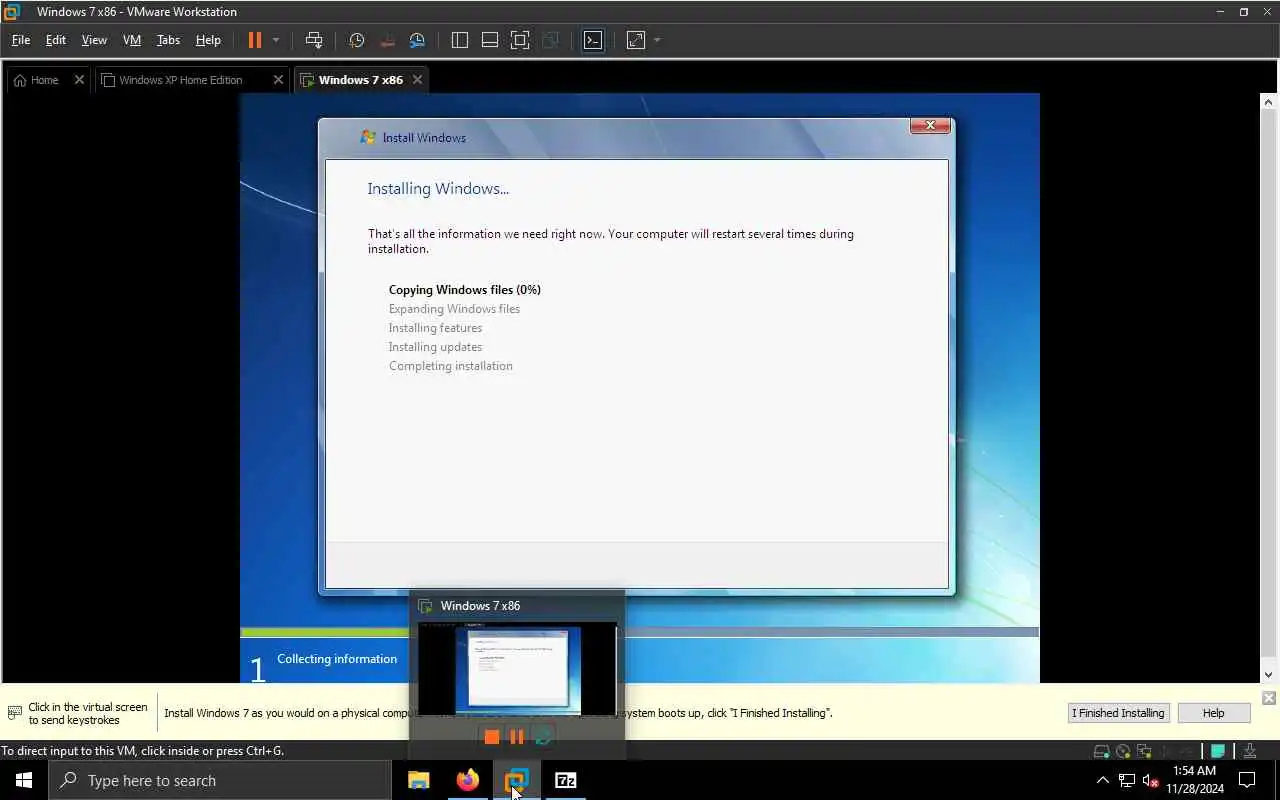Open the View menu
Screen dimensions: 1280x800
[x=94, y=40]
